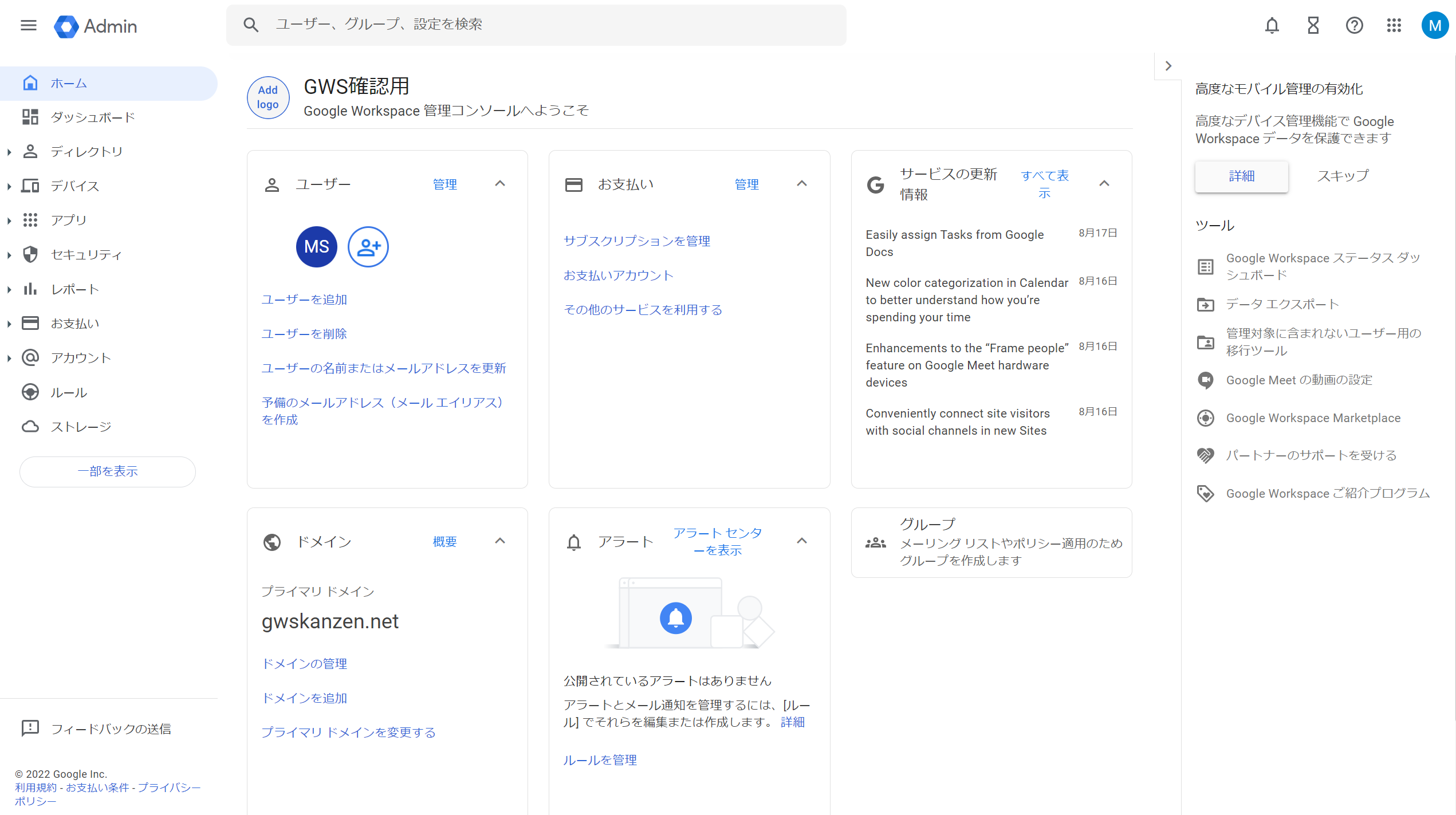Click the feedback send icon

click(x=30, y=728)
